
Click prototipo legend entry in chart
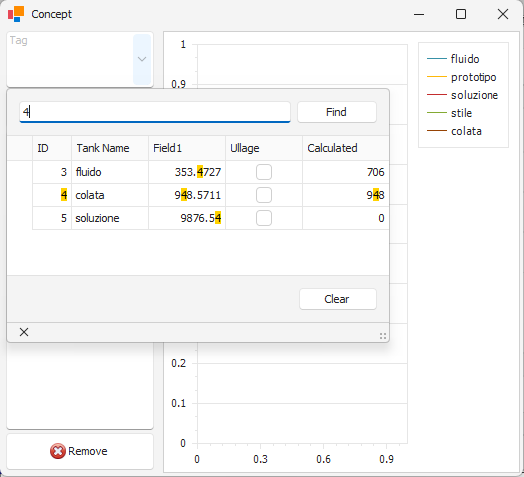[462, 77]
